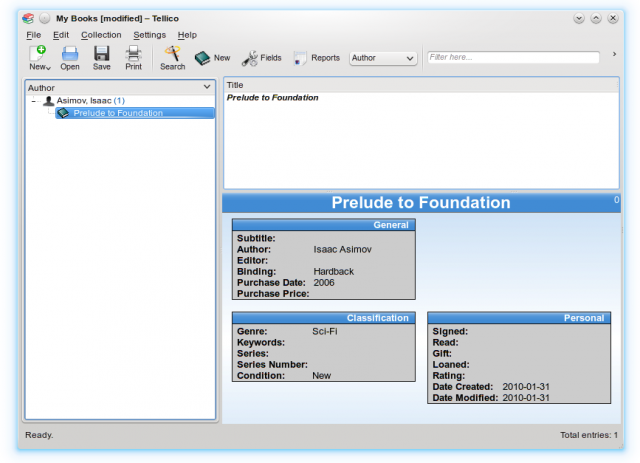Save the collection using Save icon
Image resolution: width=640 pixels, height=463 pixels.
102,57
